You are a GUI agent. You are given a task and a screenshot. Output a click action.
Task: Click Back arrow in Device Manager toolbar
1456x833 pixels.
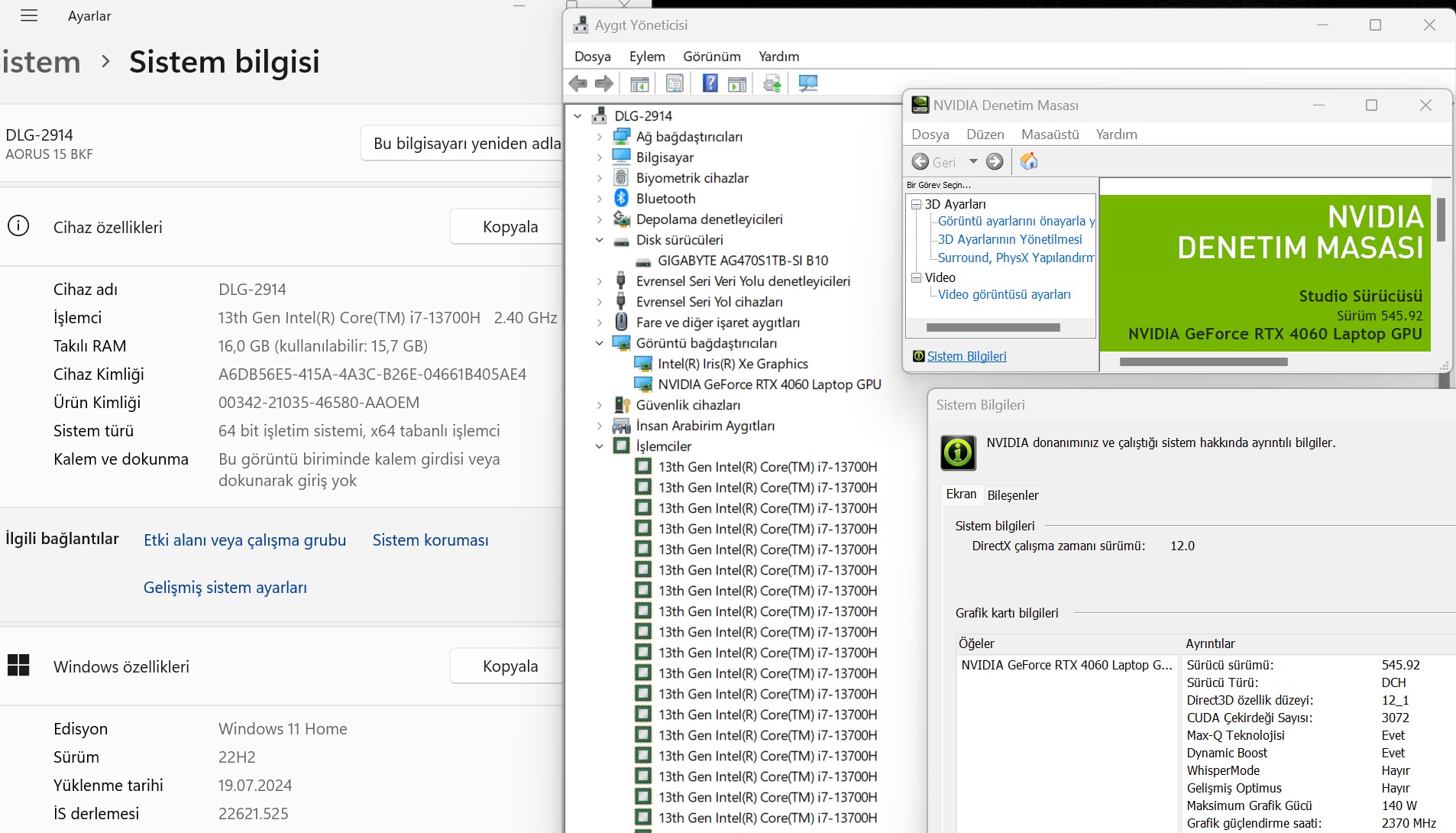[x=578, y=83]
